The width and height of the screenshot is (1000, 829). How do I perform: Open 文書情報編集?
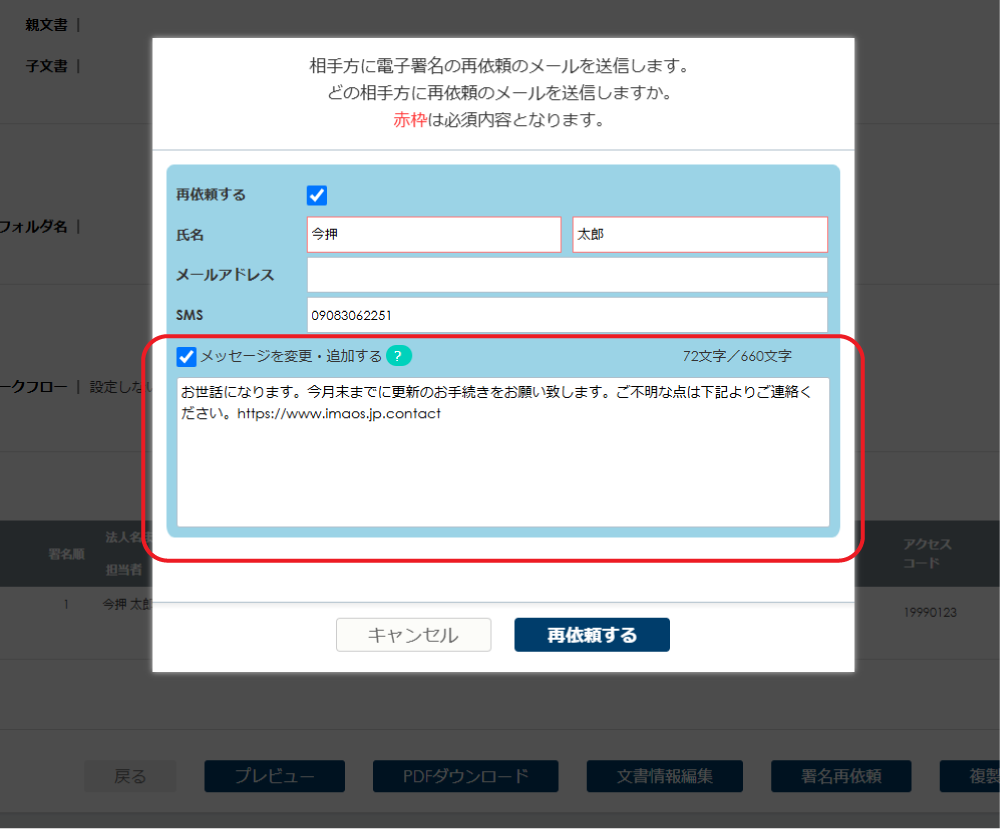tap(664, 776)
